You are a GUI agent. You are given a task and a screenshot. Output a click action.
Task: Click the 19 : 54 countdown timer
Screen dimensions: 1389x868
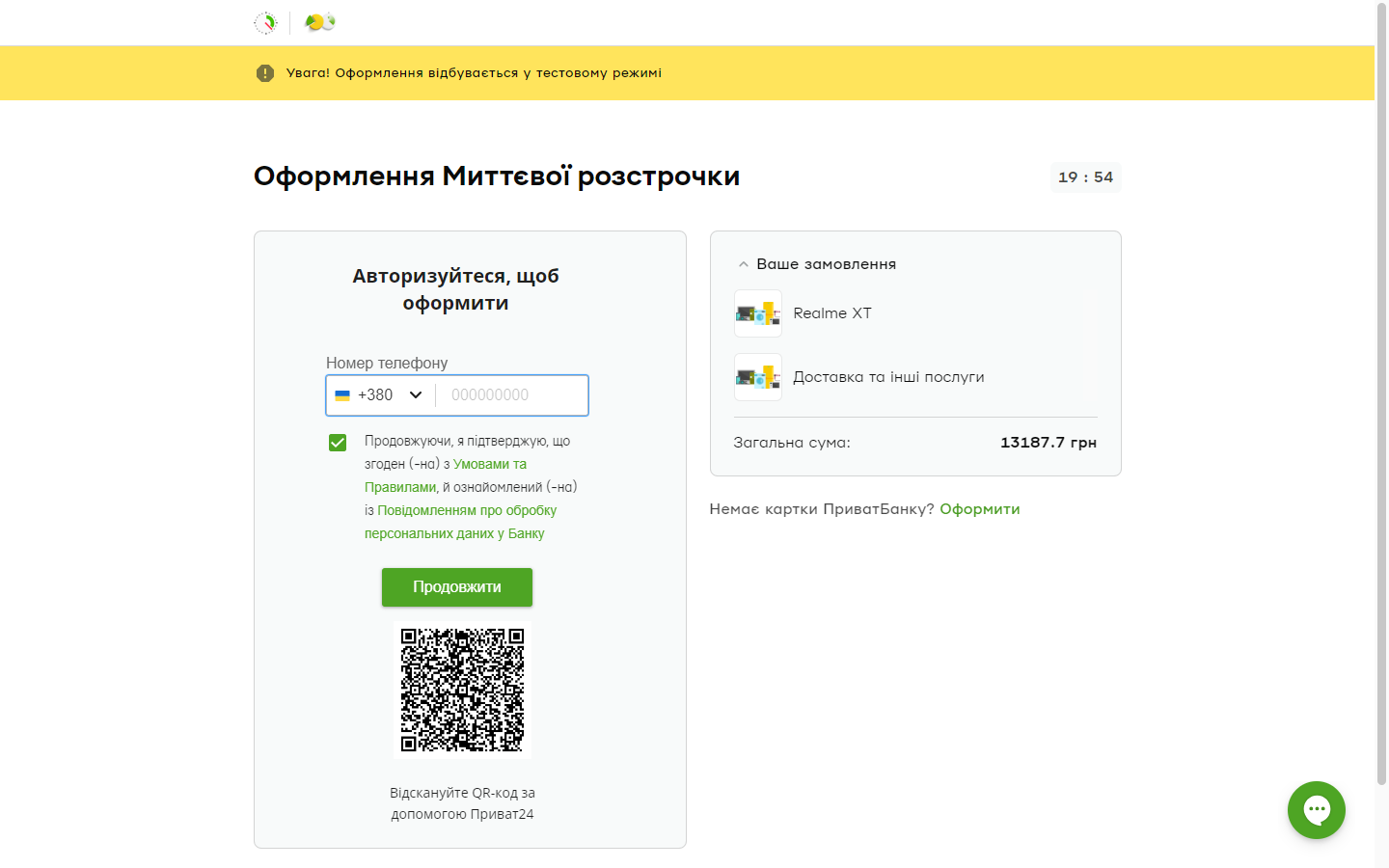click(x=1086, y=177)
